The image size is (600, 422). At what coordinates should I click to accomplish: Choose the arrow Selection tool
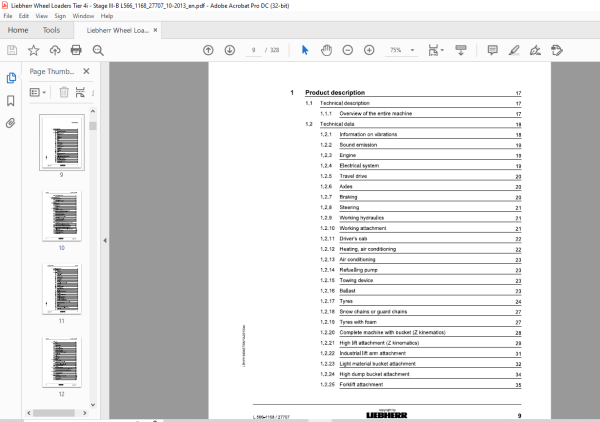pyautogui.click(x=305, y=50)
